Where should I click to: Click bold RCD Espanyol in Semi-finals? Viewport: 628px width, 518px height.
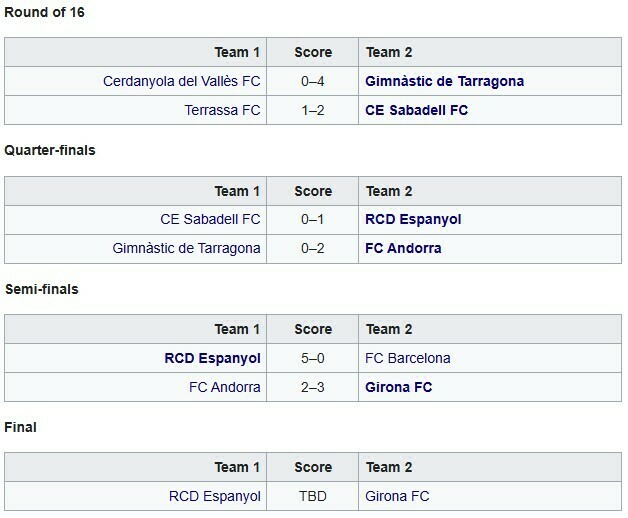(213, 358)
